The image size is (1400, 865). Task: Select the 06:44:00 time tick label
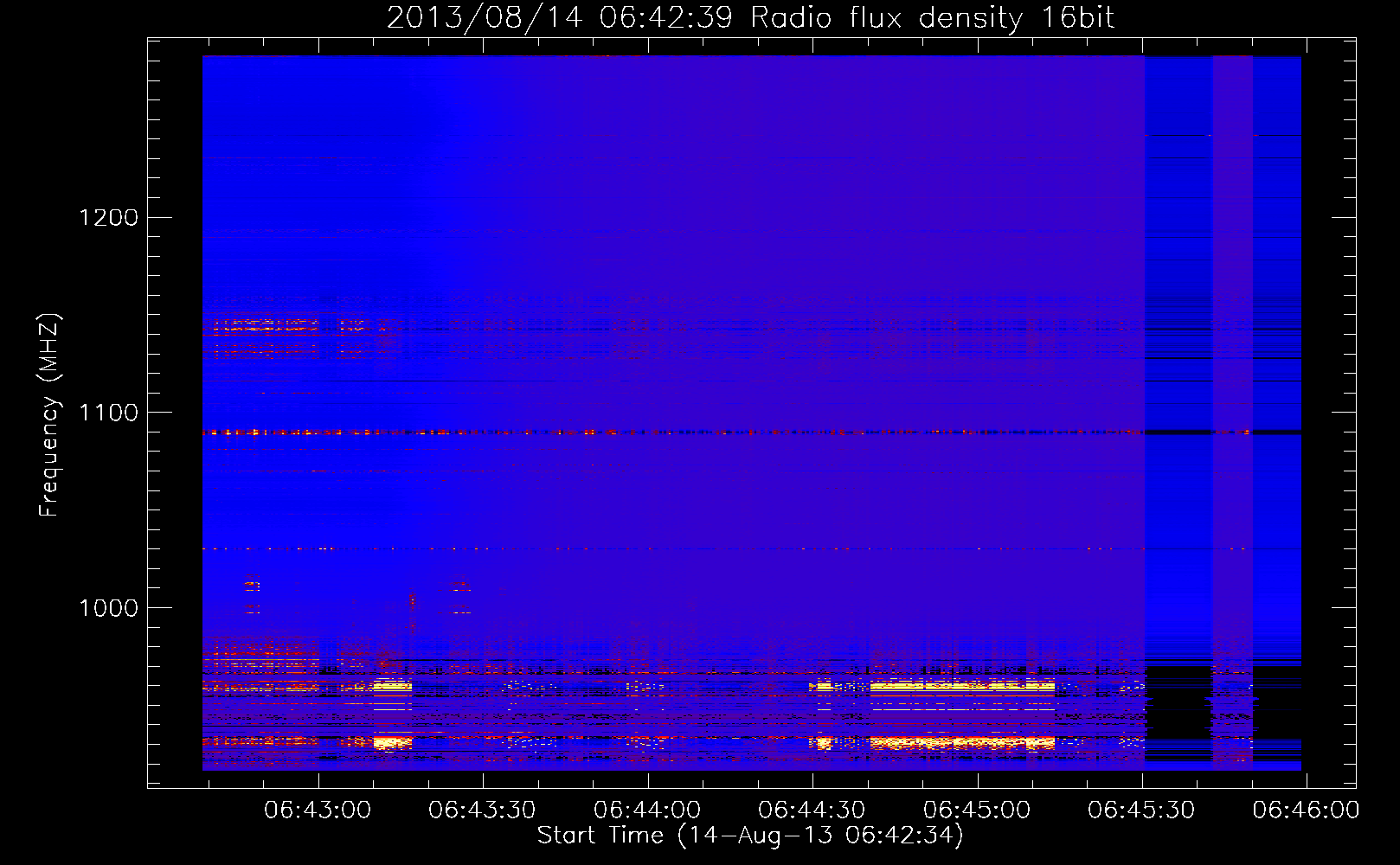(x=647, y=811)
